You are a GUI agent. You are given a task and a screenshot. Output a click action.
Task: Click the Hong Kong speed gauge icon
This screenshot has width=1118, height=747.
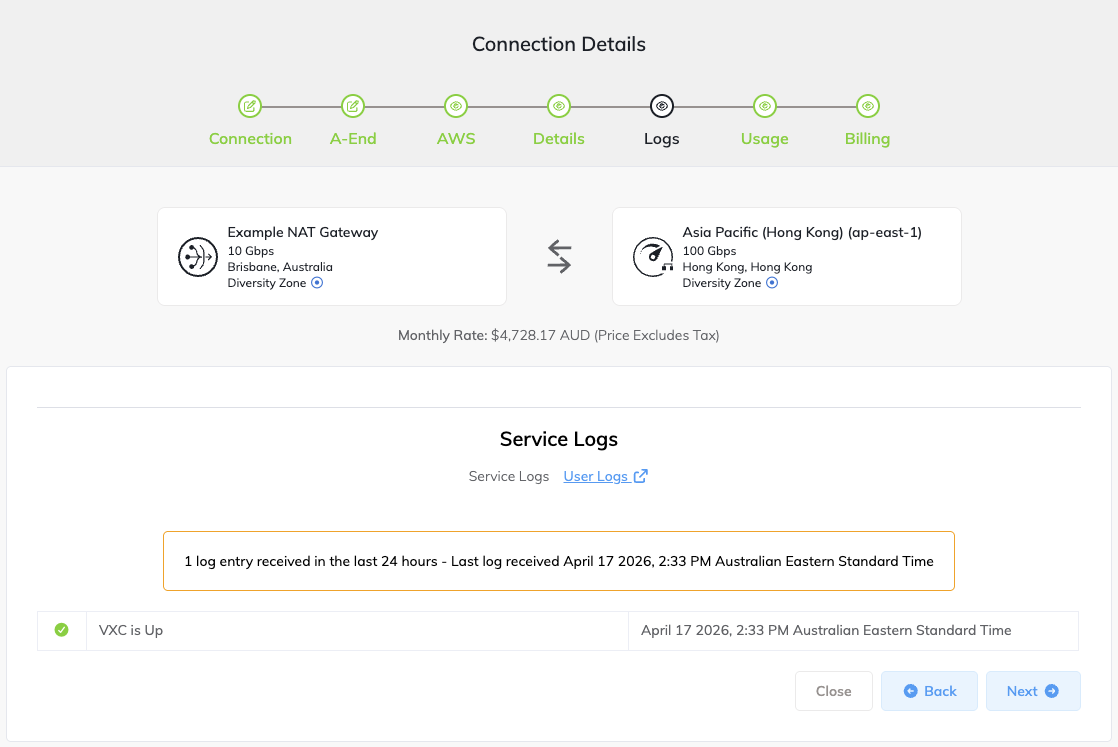point(653,257)
